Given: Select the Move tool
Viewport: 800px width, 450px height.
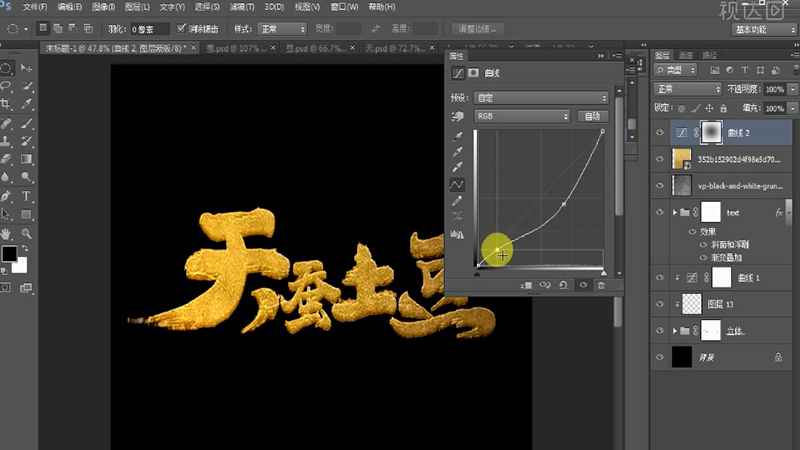Looking at the screenshot, I should tap(26, 68).
